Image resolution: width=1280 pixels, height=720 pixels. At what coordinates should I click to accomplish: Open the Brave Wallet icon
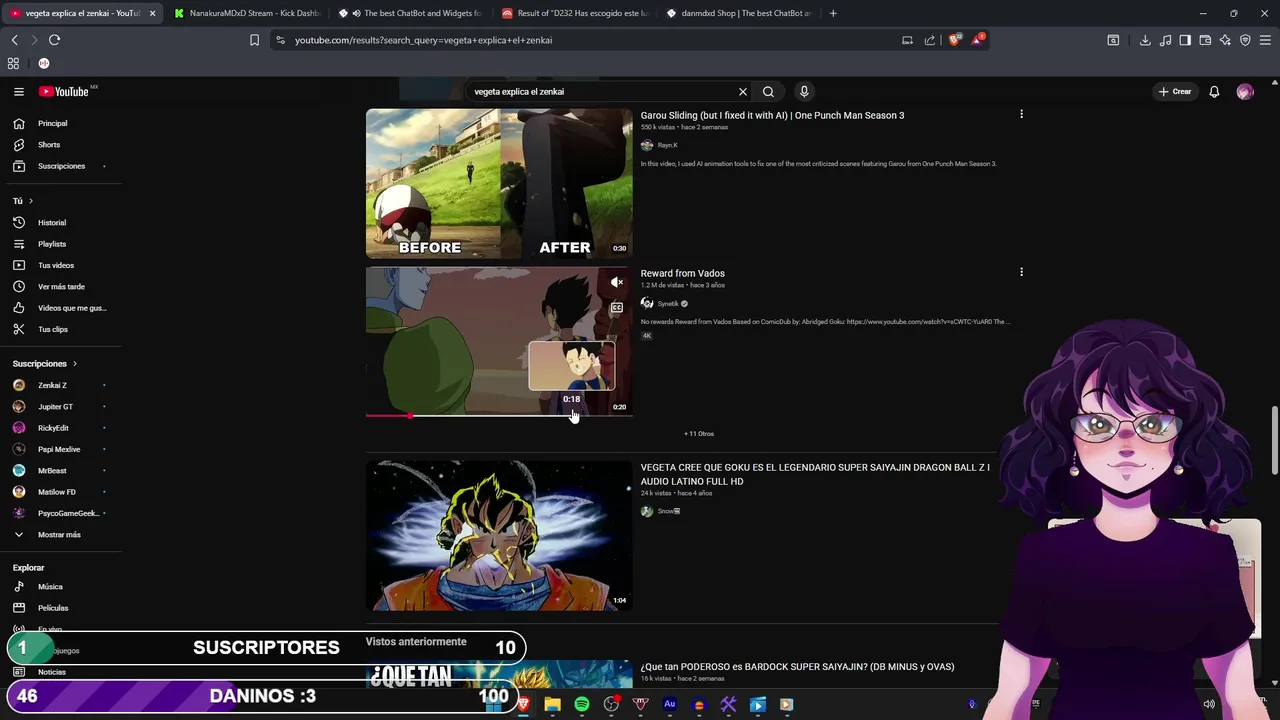(x=1205, y=40)
